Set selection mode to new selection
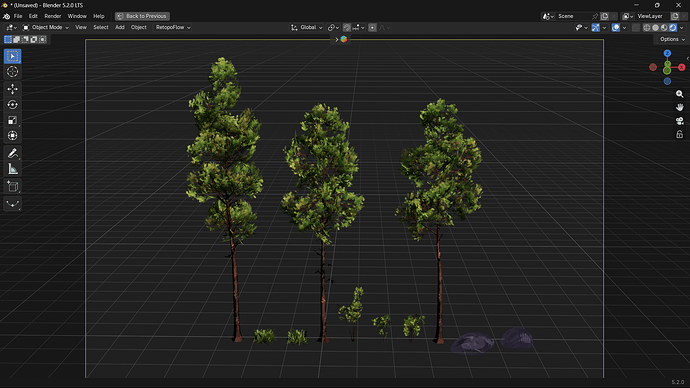 point(8,40)
